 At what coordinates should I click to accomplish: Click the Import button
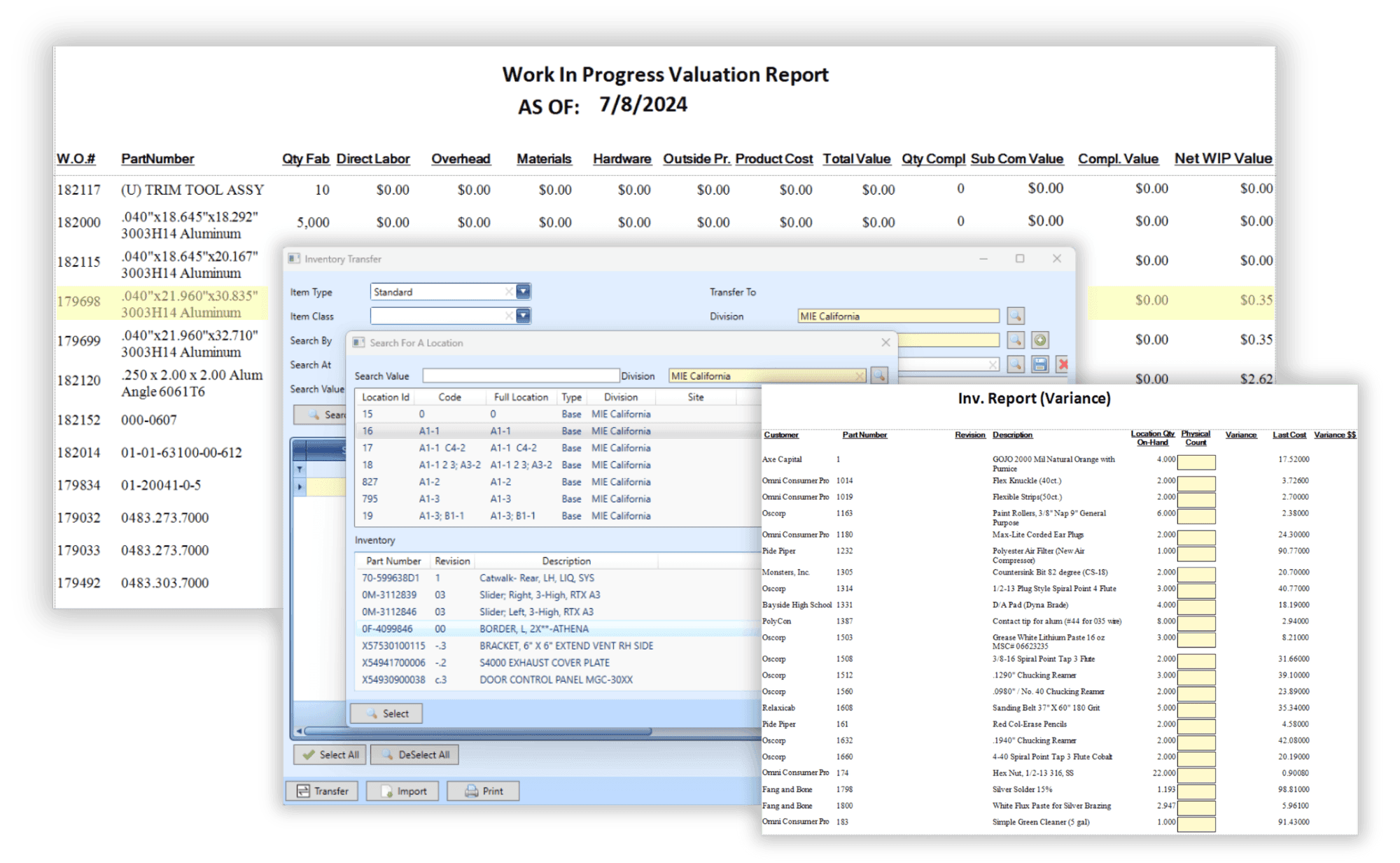pos(403,791)
